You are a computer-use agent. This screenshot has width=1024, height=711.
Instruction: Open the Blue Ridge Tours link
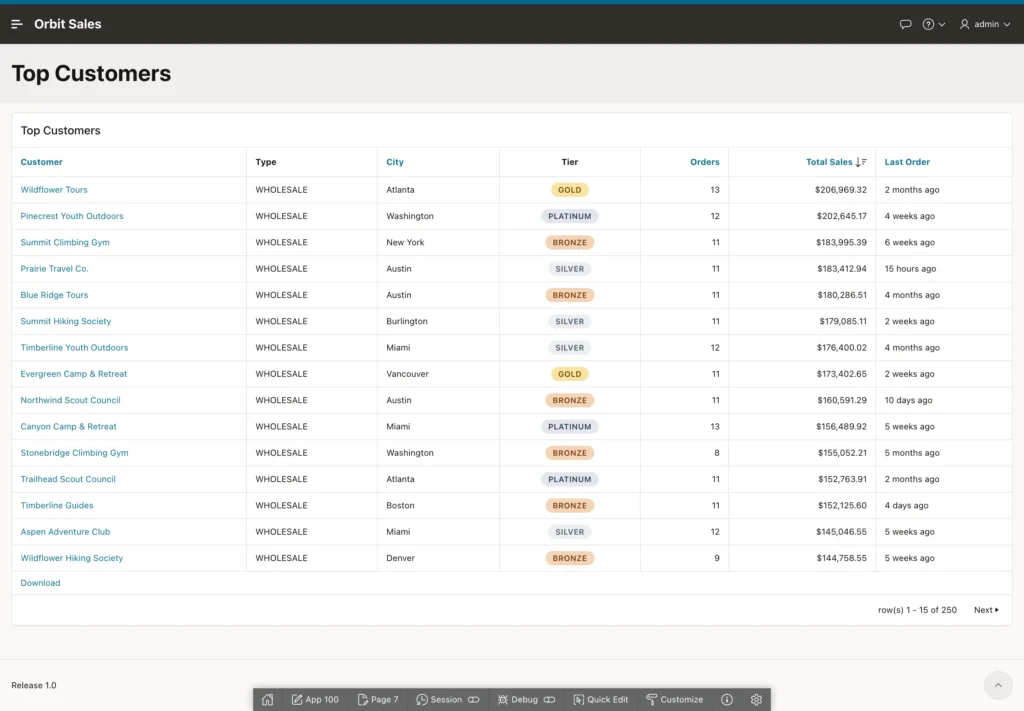(54, 295)
